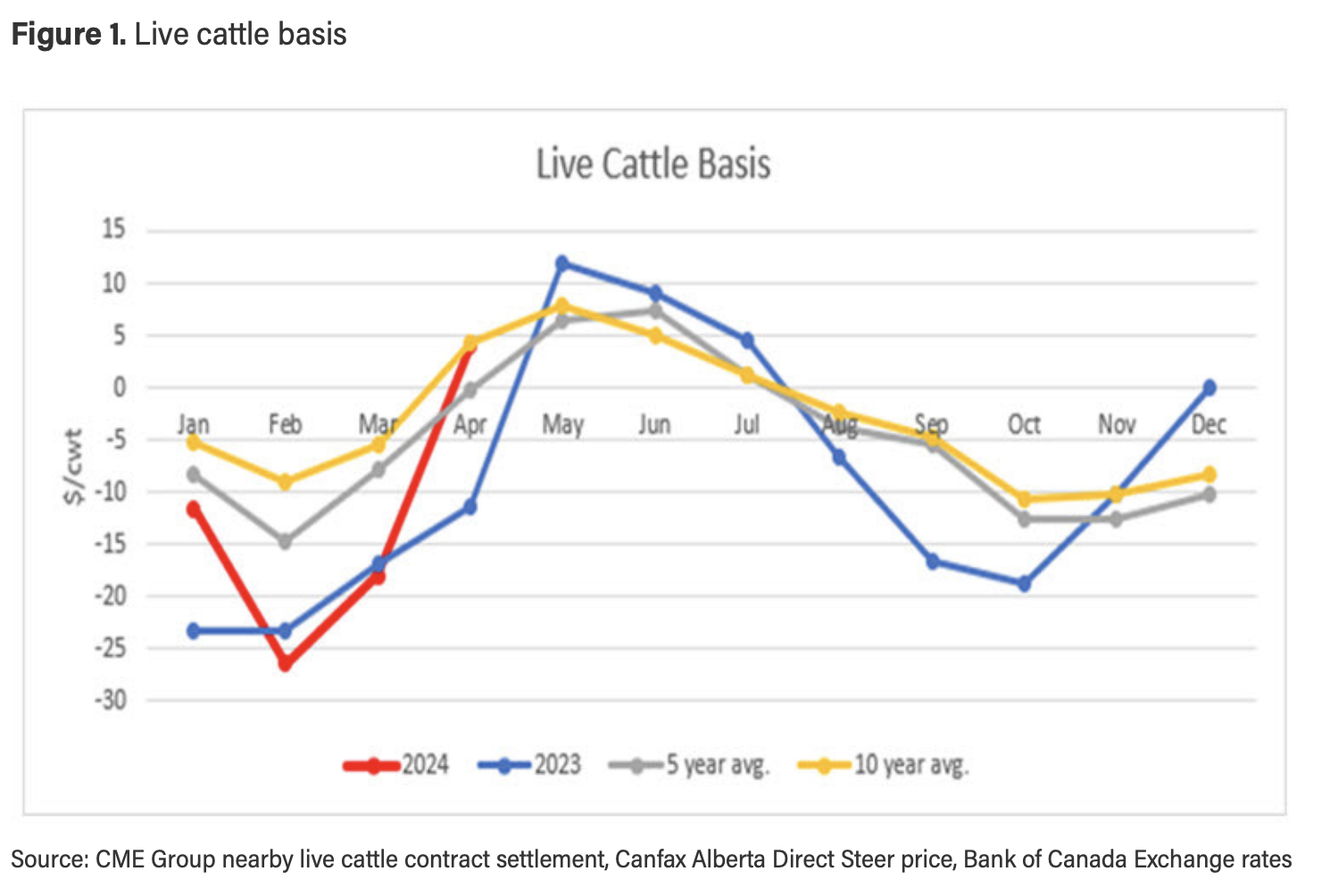Click the -30 value on the y-axis
The width and height of the screenshot is (1330, 896).
[x=111, y=701]
